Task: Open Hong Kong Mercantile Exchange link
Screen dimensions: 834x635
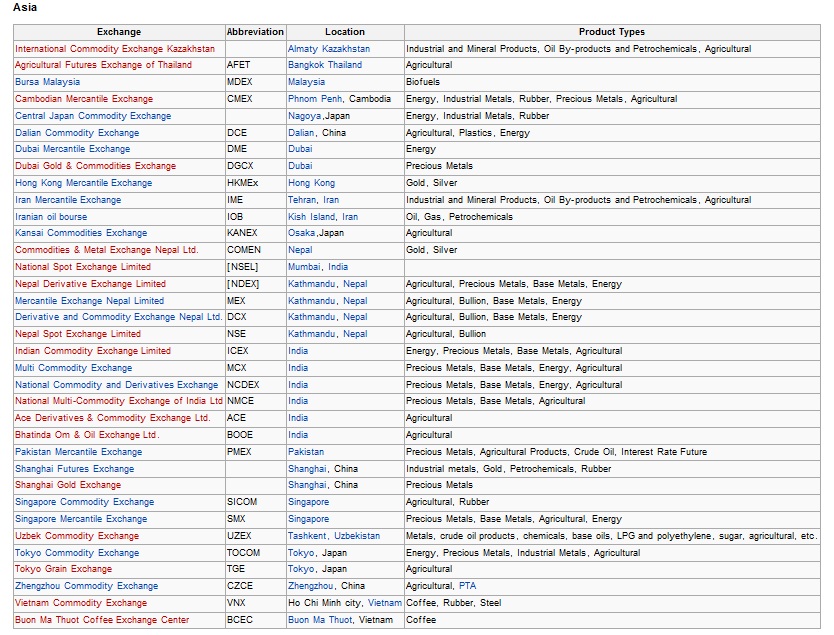Action: tap(84, 183)
